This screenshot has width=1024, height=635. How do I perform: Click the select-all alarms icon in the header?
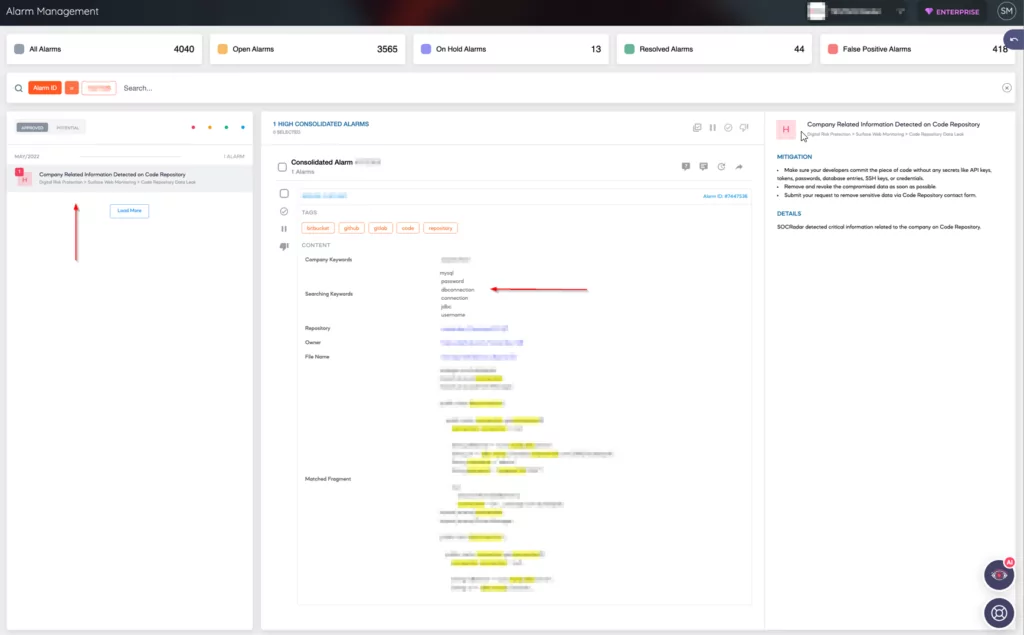click(x=697, y=127)
